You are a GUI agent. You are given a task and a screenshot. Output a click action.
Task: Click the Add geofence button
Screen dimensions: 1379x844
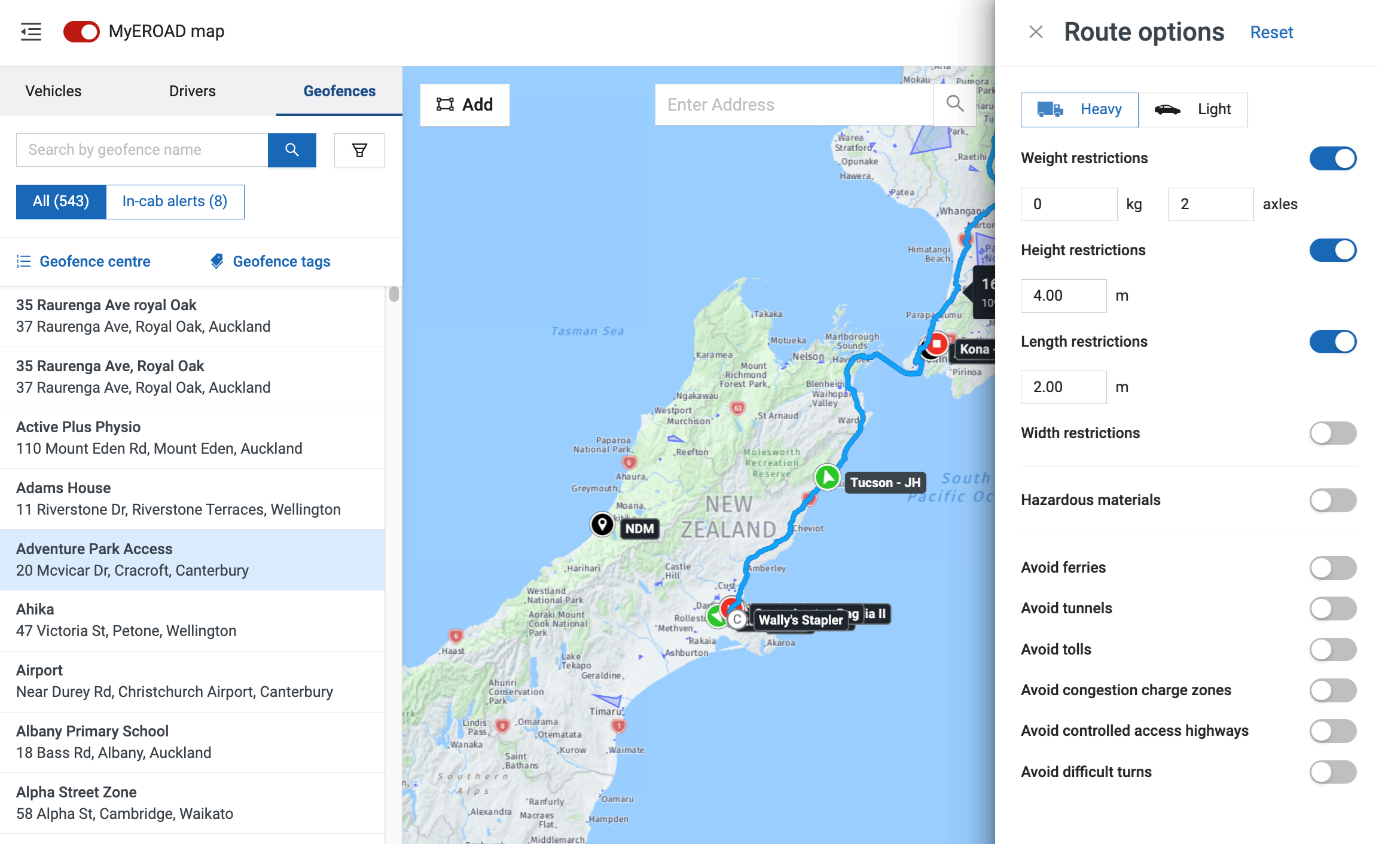pos(465,105)
